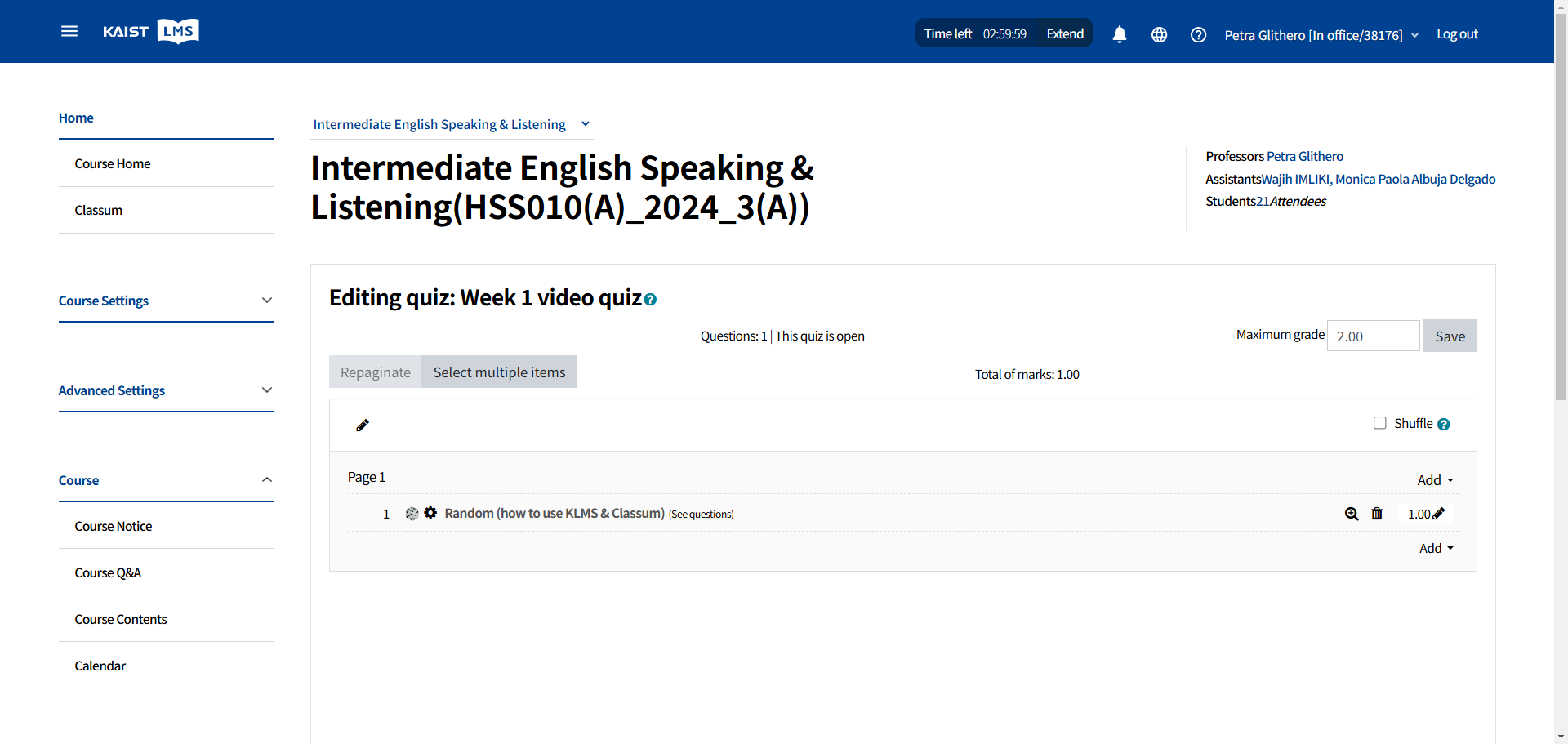The height and width of the screenshot is (744, 1568).
Task: Open assistant Wajih IMLIKI link
Action: [1295, 179]
